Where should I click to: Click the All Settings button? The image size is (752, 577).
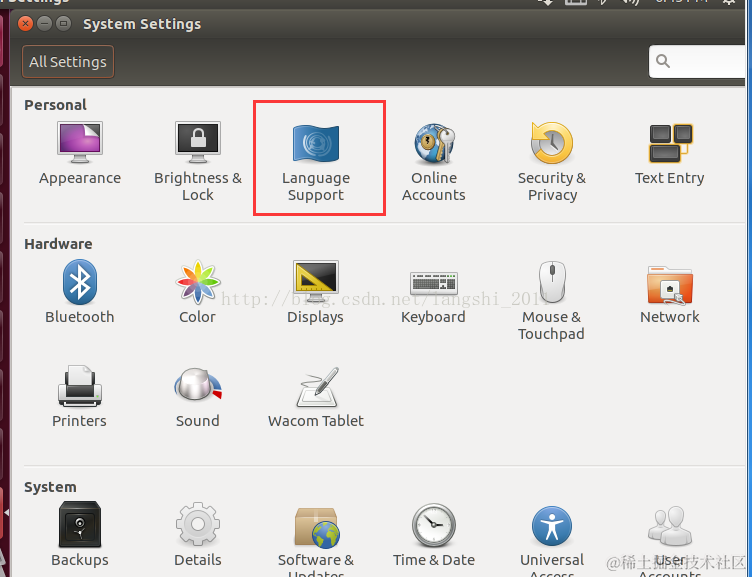(68, 62)
